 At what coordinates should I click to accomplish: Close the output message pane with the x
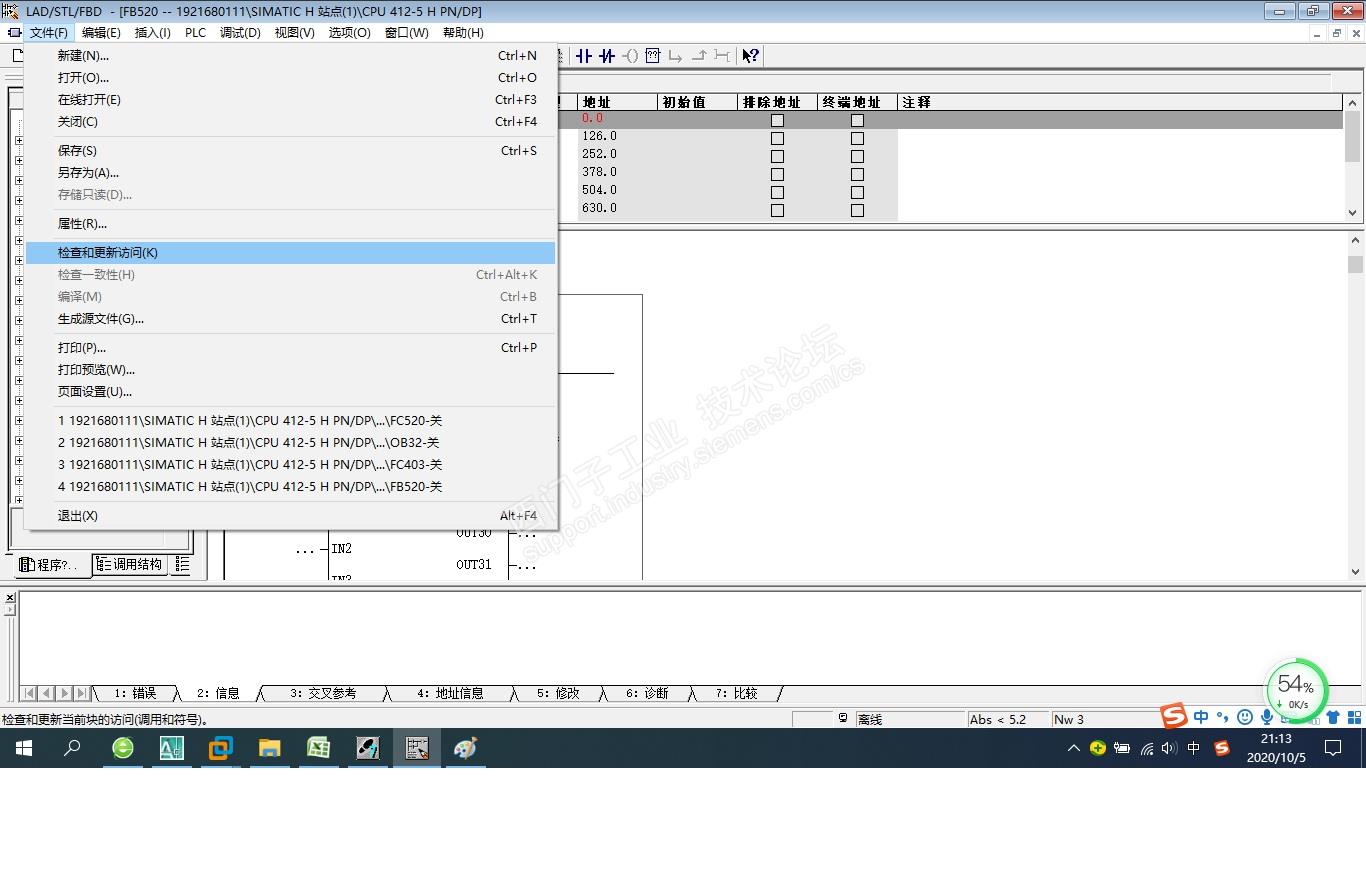(x=10, y=597)
